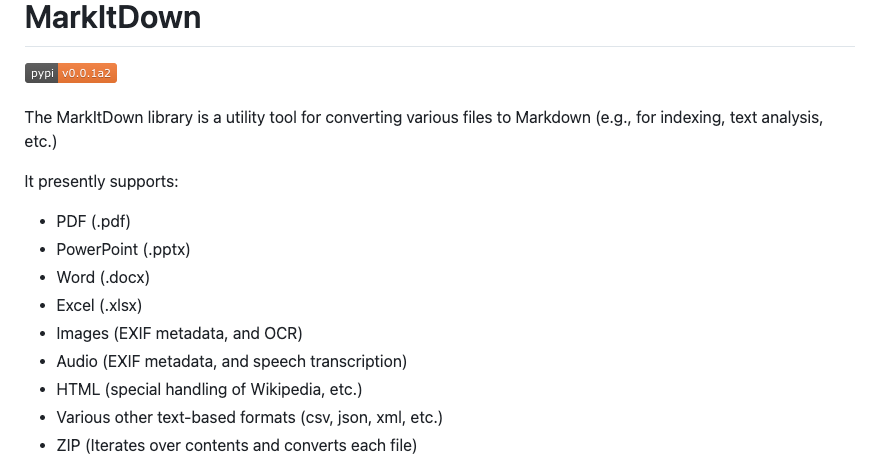Click the bullet before the ZIP item
Image resolution: width=873 pixels, height=458 pixels.
click(x=43, y=446)
